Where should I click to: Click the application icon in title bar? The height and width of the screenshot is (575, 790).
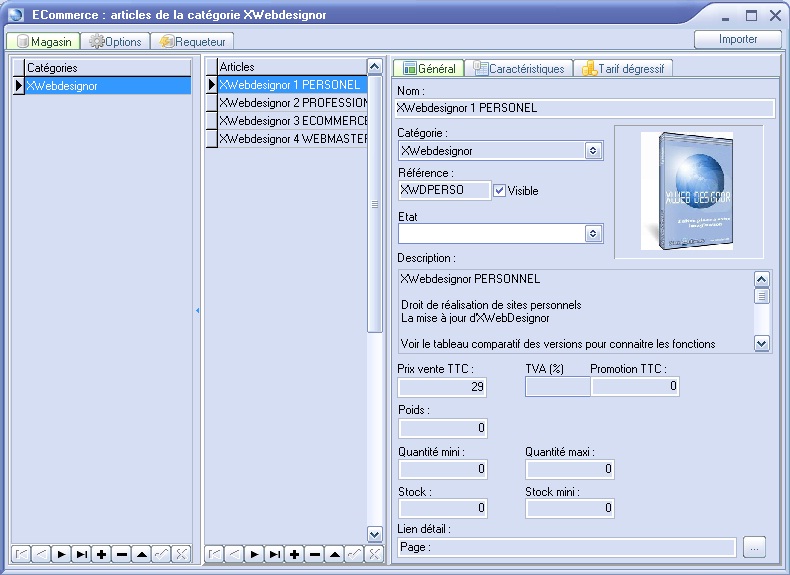(16, 15)
